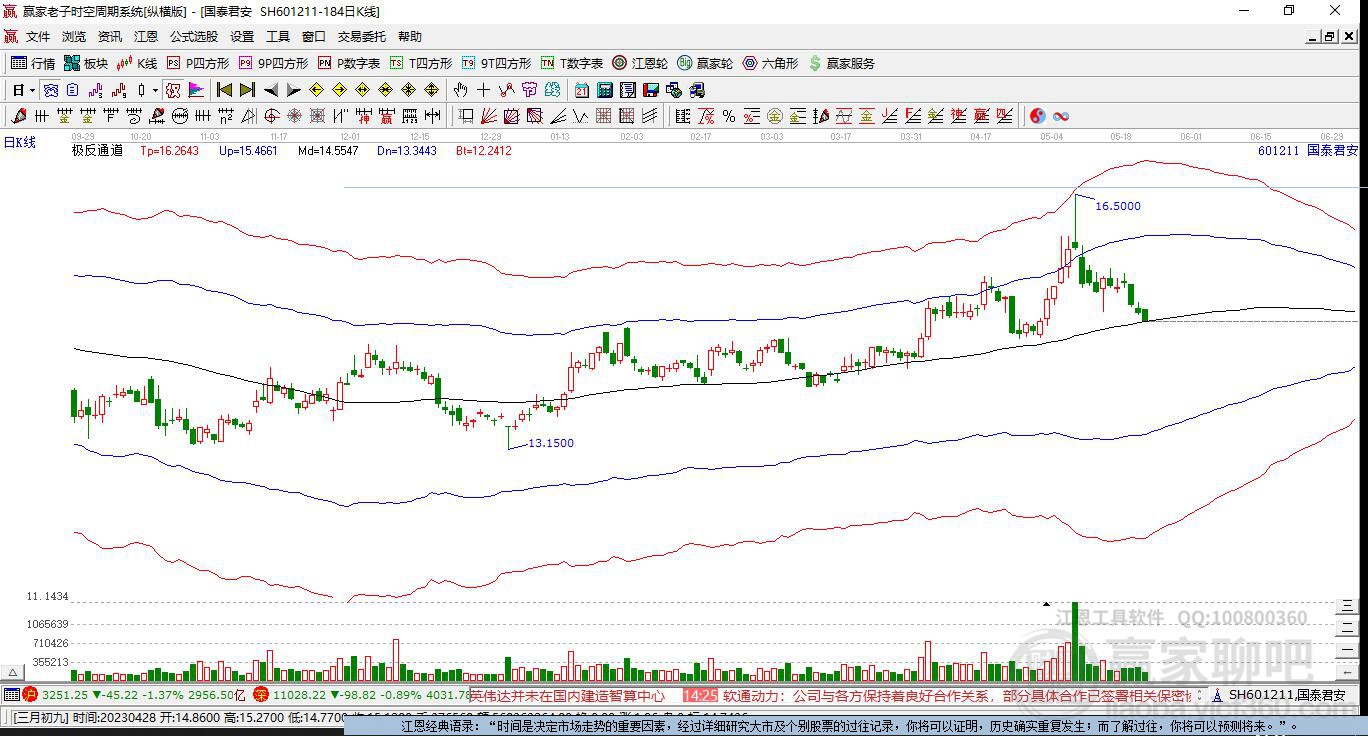This screenshot has width=1368, height=736.
Task: Open the P数字表 tool
Action: pyautogui.click(x=349, y=63)
